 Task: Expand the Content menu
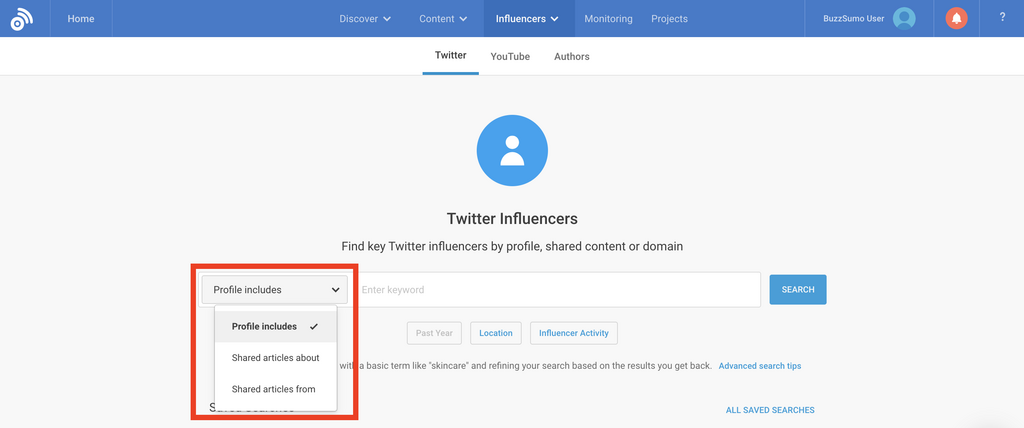(x=443, y=18)
